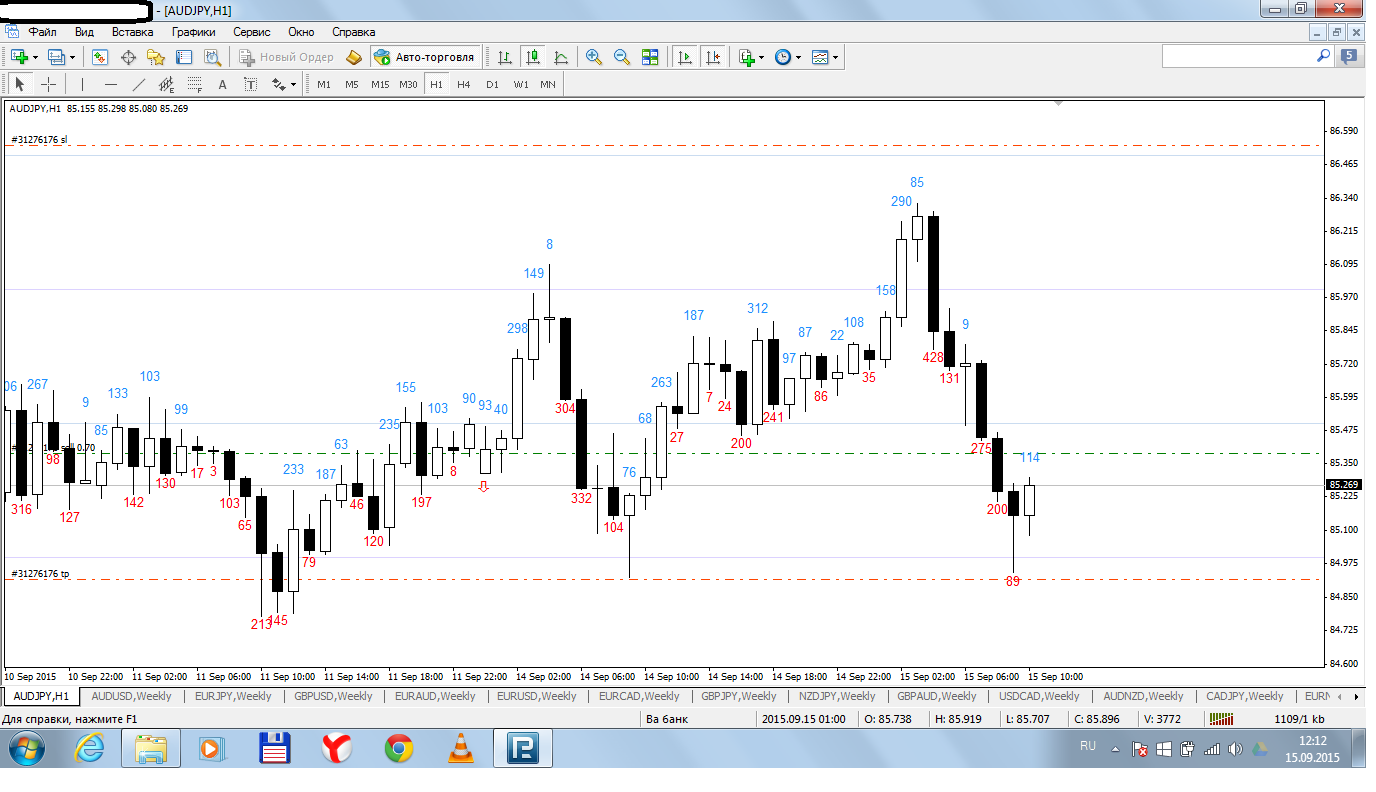Draw a horizontal line tool
Viewport: 1376px width, 792px height.
coord(111,84)
